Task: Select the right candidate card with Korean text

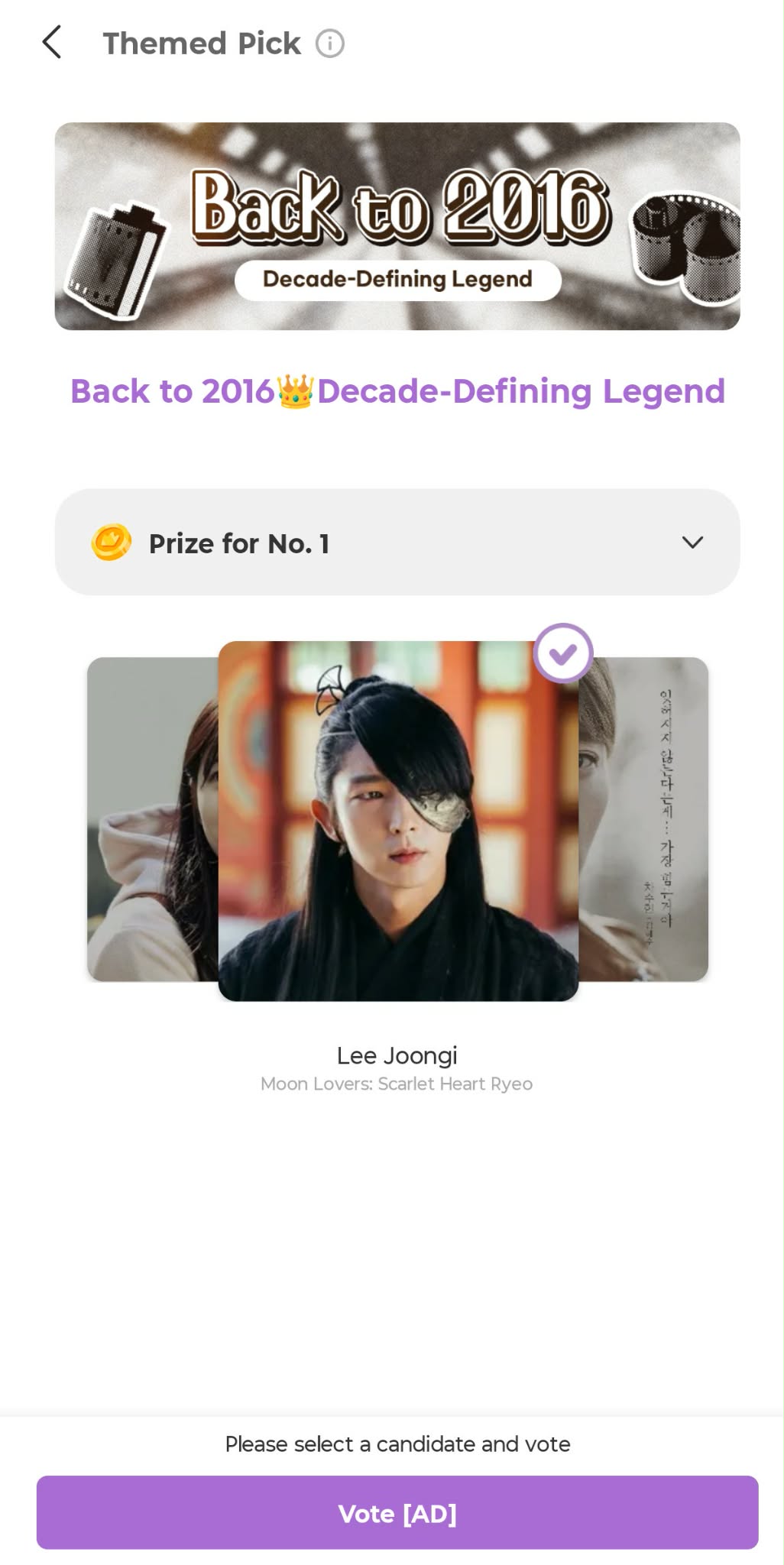Action: tap(643, 819)
